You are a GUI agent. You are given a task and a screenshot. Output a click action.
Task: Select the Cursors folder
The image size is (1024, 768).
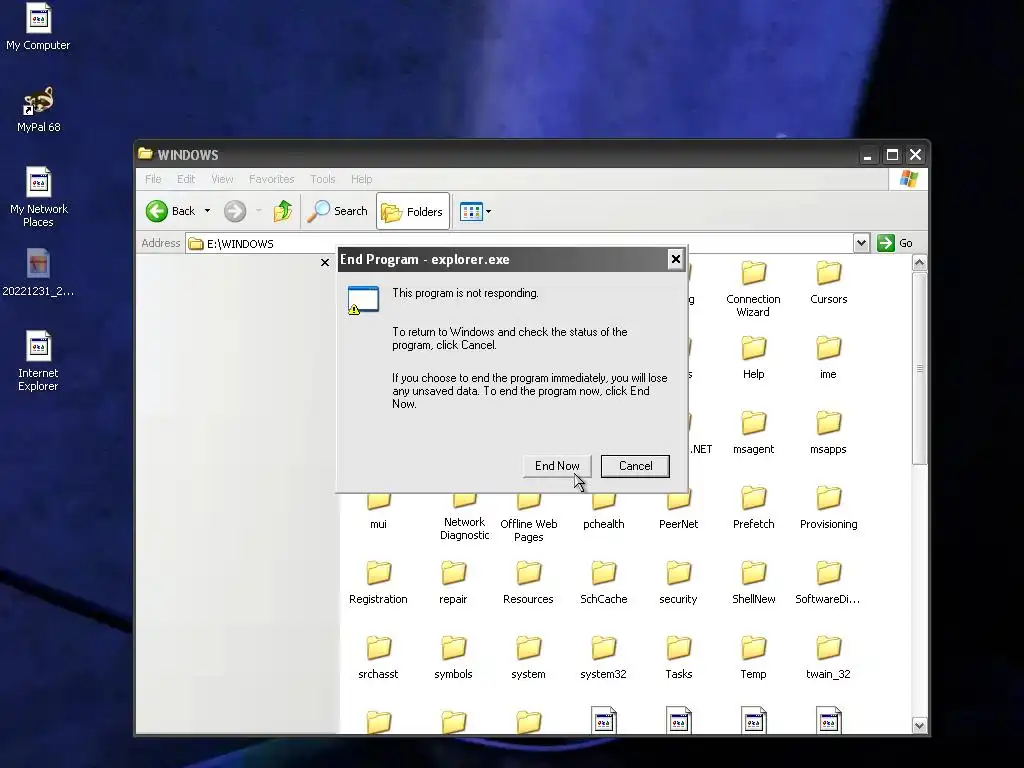(828, 283)
